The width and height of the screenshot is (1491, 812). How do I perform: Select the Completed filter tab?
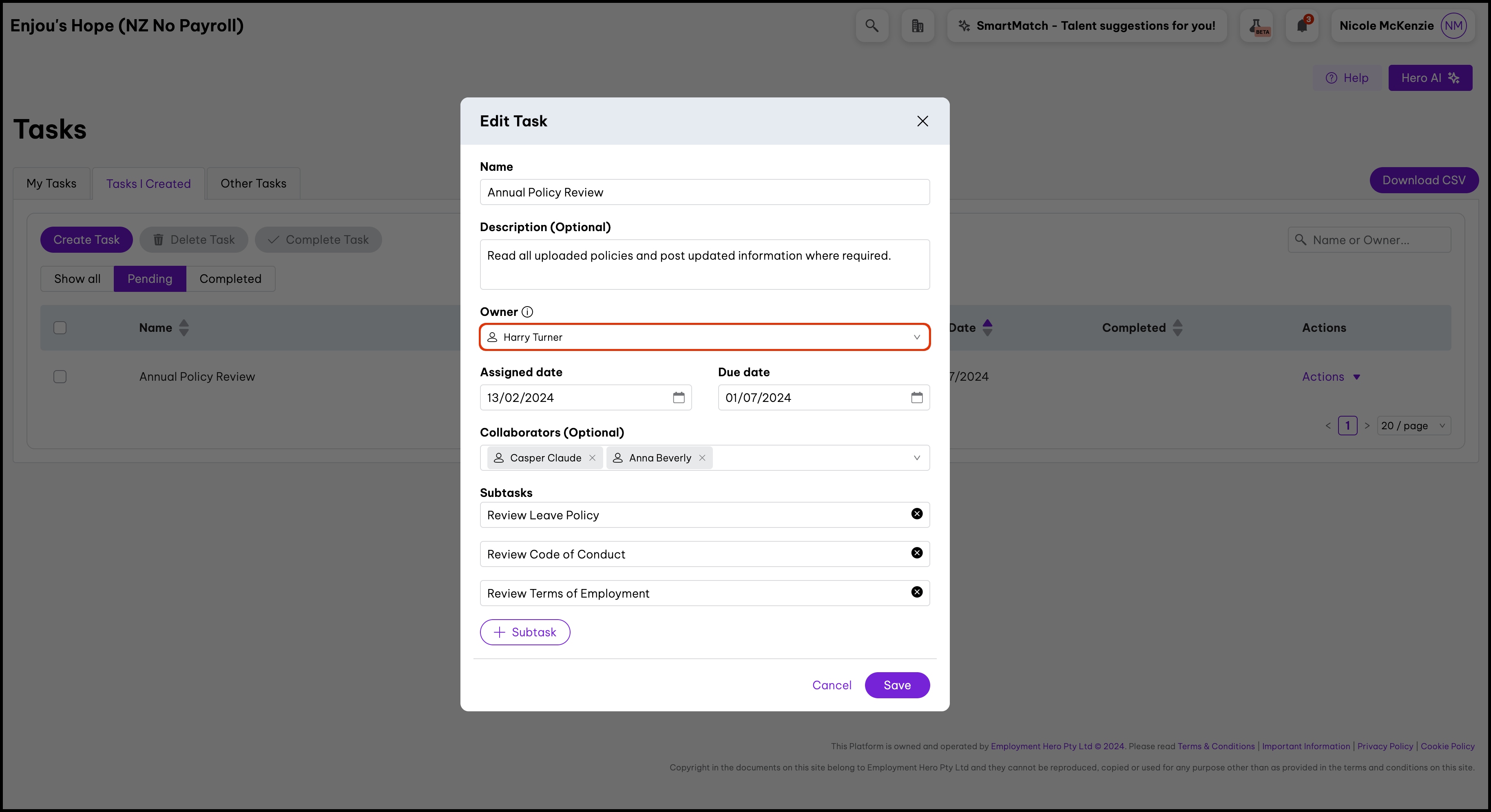[230, 279]
